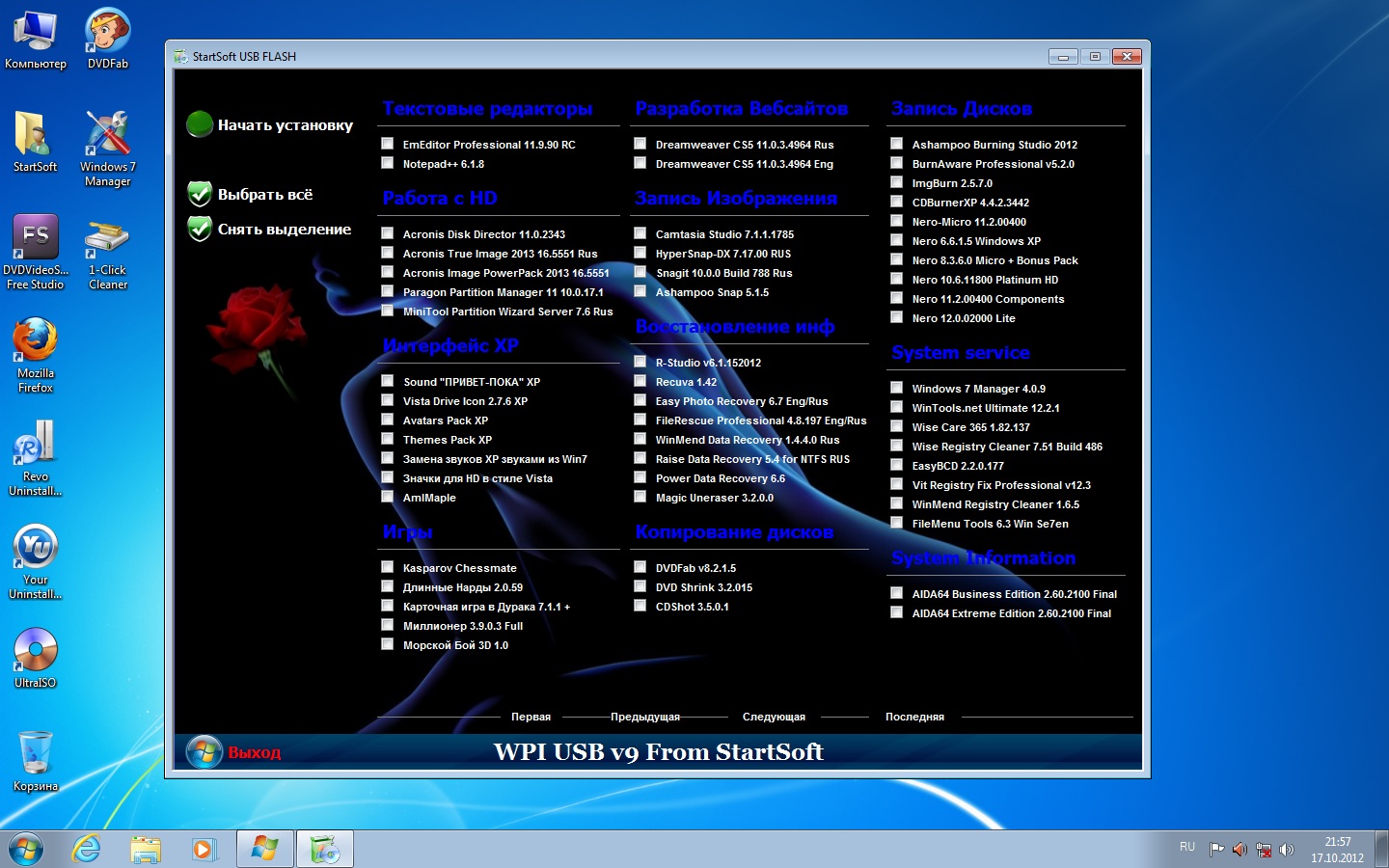
Task: Launch Internet Explorer from the taskbar
Action: [87, 849]
